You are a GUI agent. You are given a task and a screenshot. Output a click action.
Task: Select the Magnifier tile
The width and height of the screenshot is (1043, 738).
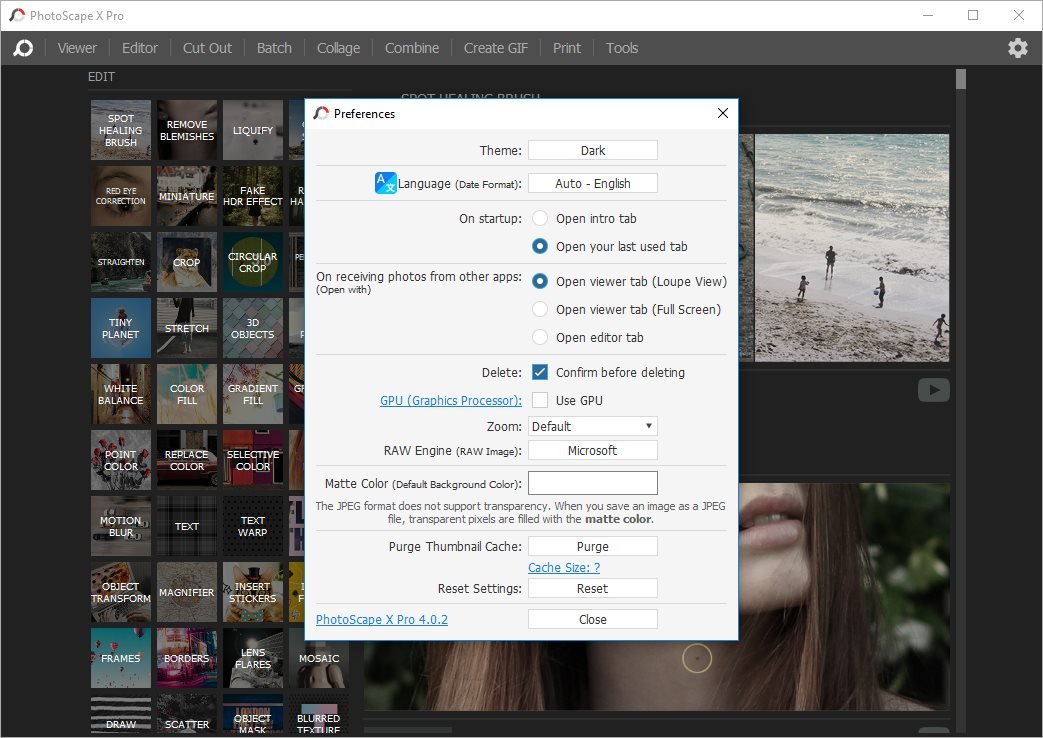coord(187,592)
